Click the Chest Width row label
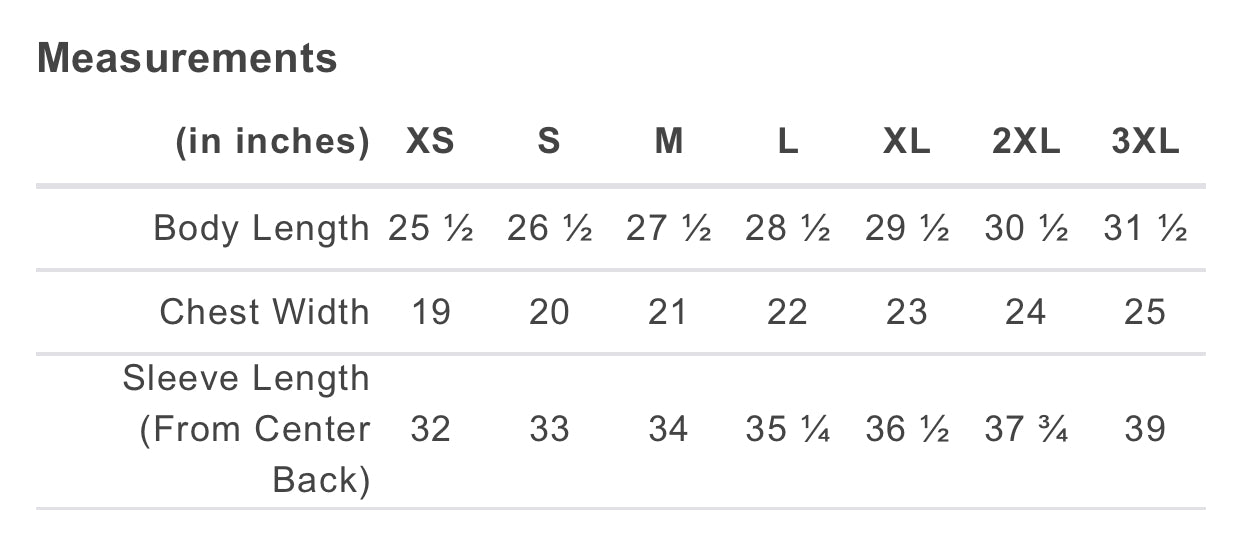Screen dimensions: 1242x546 pyautogui.click(x=264, y=312)
